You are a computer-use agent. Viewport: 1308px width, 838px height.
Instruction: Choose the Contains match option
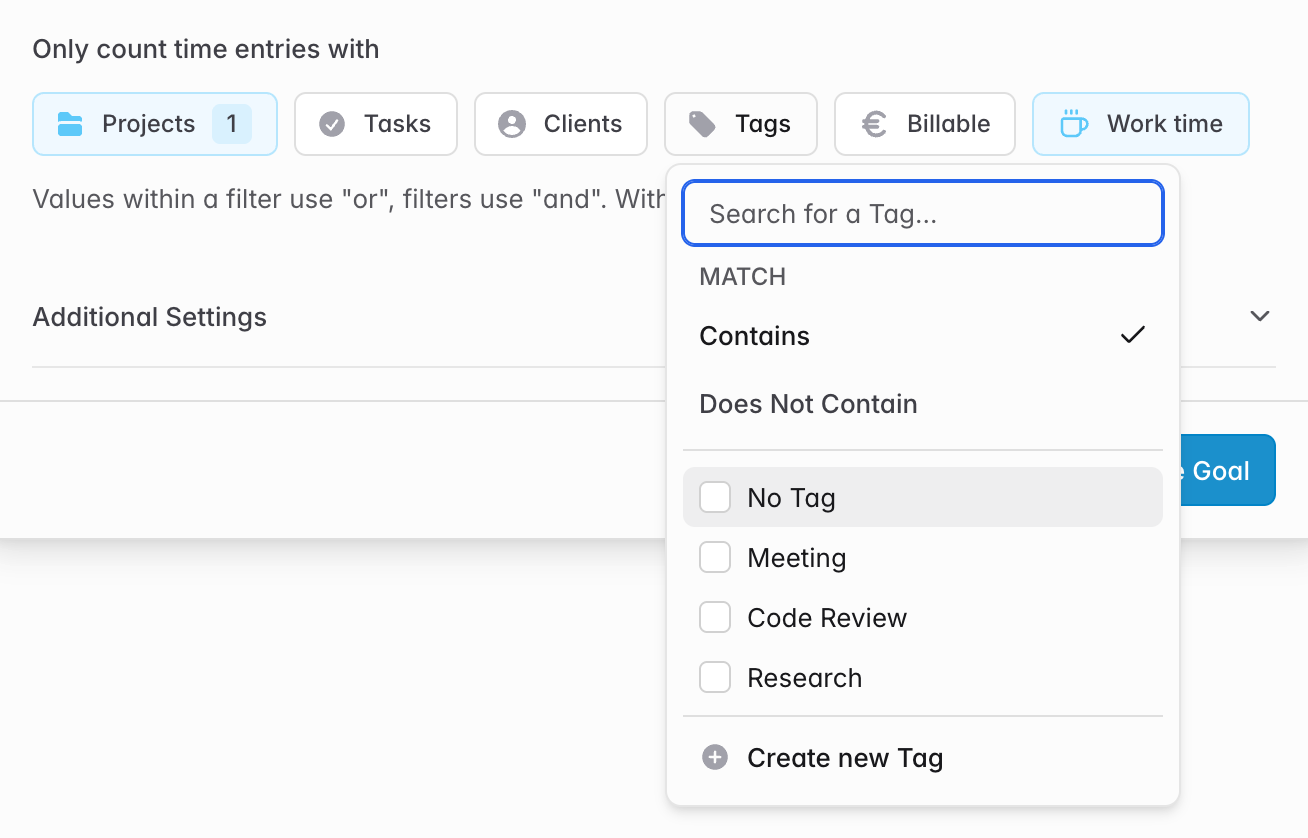(923, 336)
